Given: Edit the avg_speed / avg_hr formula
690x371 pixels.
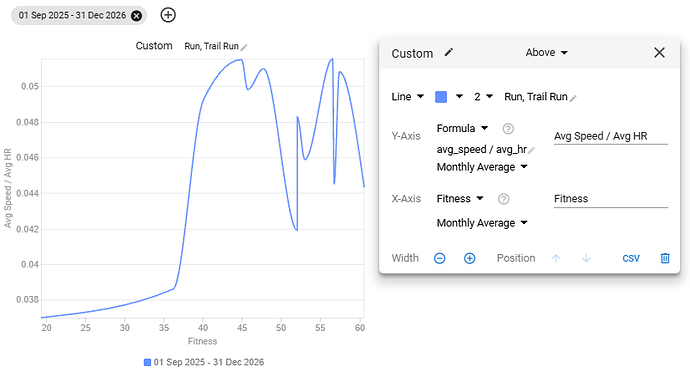Looking at the screenshot, I should click(x=531, y=151).
